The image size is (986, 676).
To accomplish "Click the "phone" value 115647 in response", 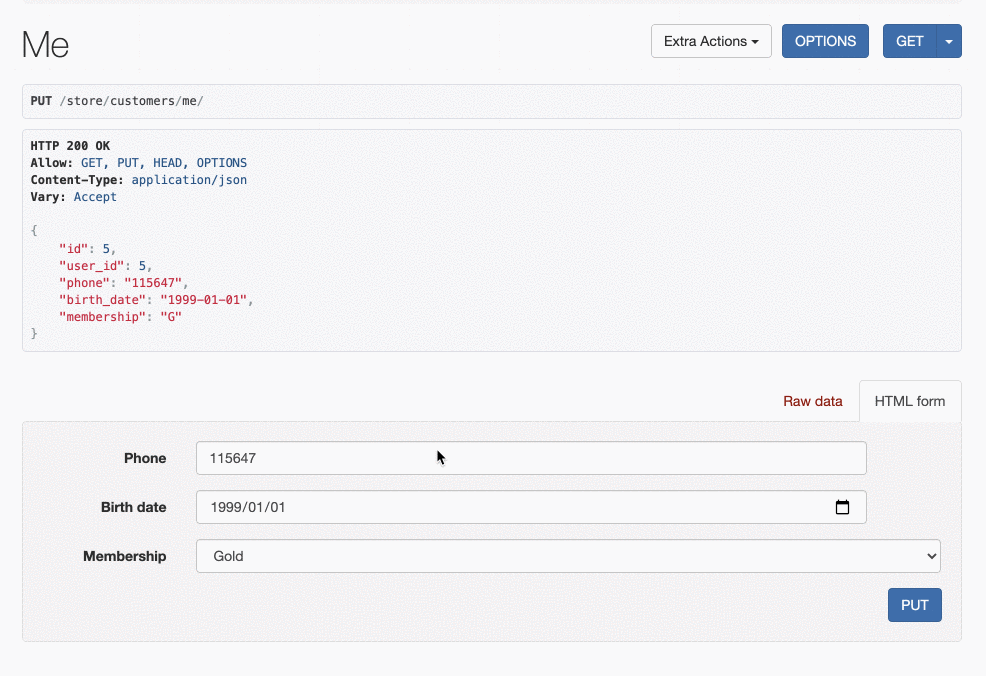I will [153, 283].
